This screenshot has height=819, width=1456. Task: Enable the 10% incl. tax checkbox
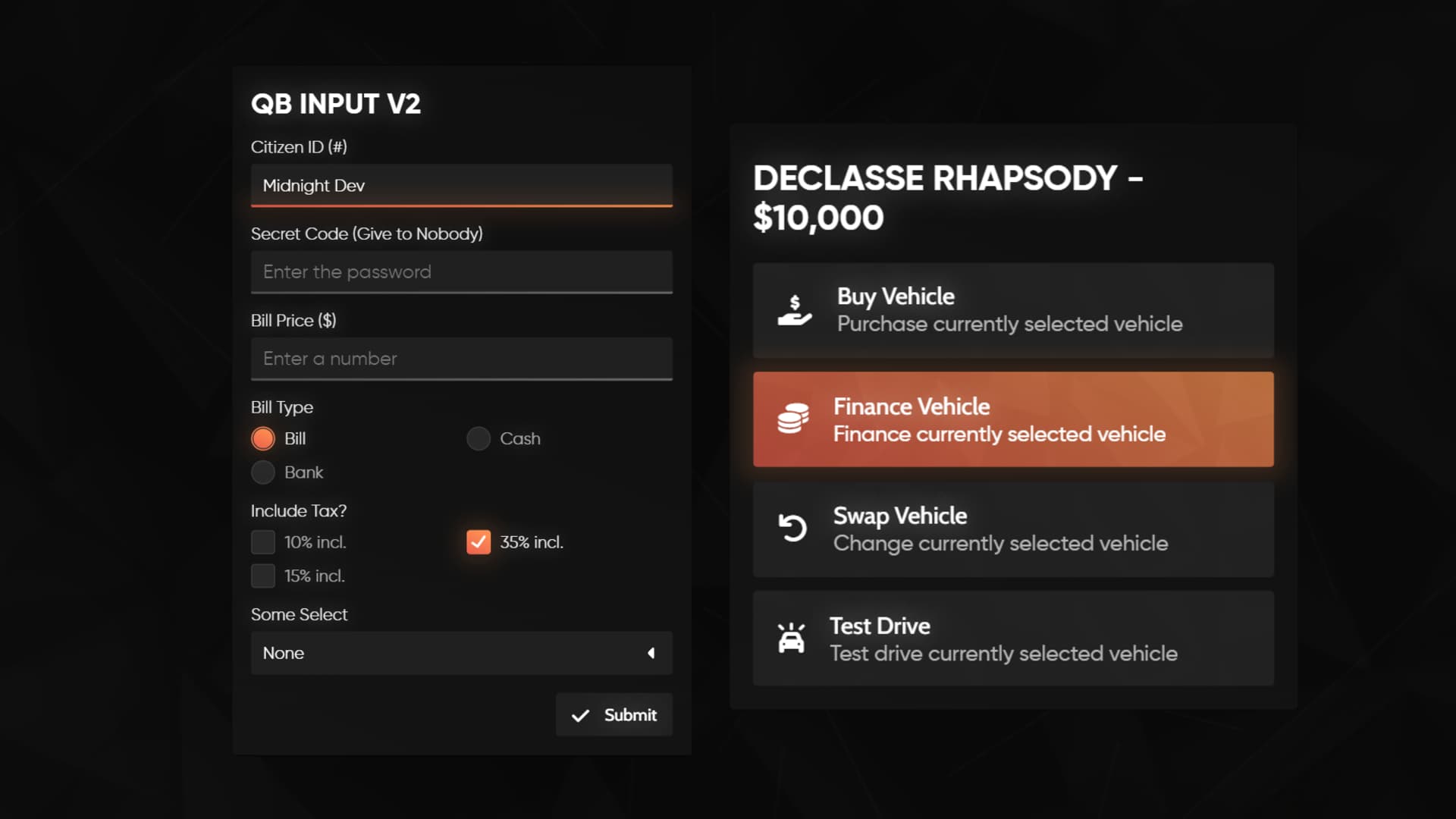tap(263, 542)
